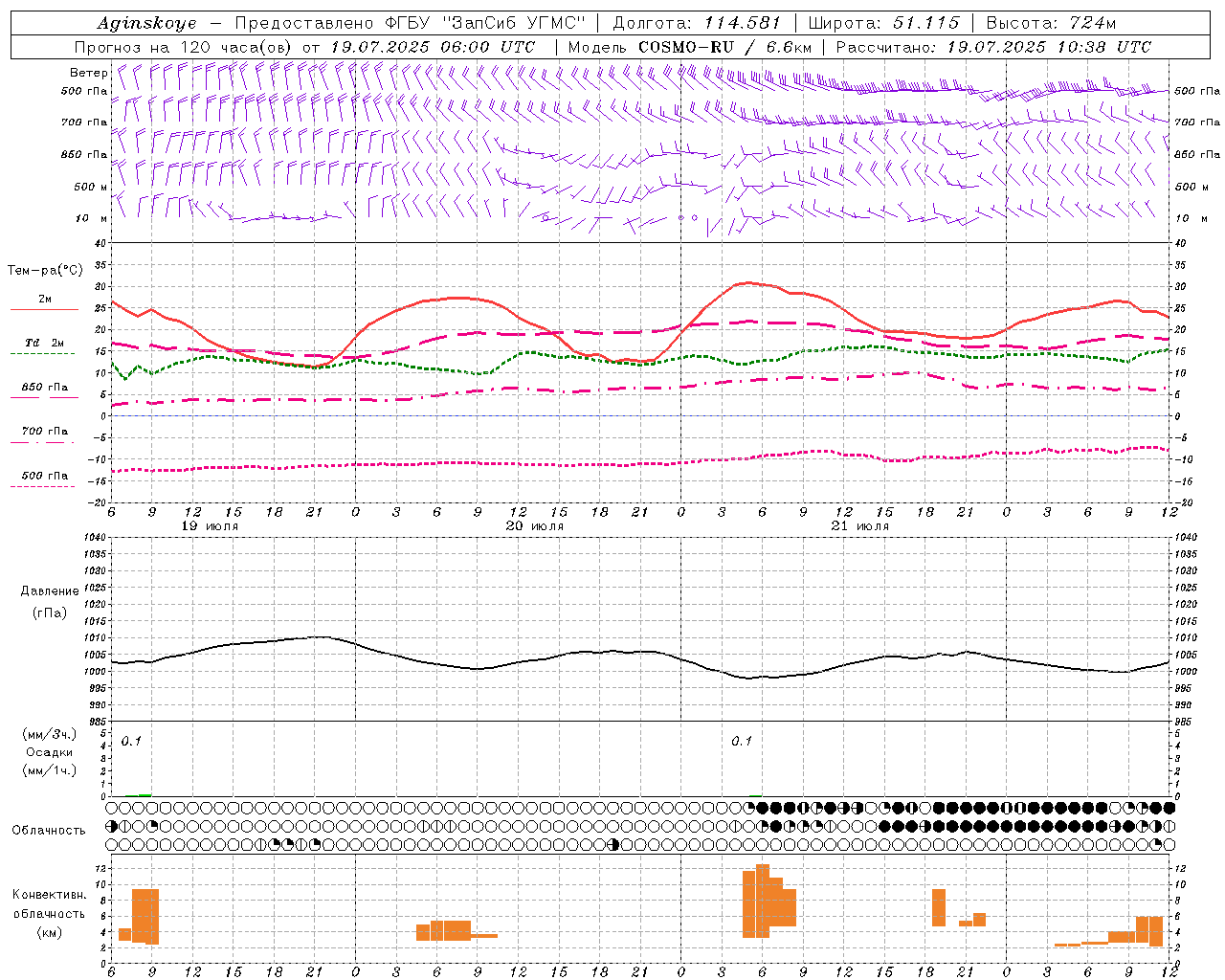Click the latitude value "Широта: 51.115"

tap(884, 23)
